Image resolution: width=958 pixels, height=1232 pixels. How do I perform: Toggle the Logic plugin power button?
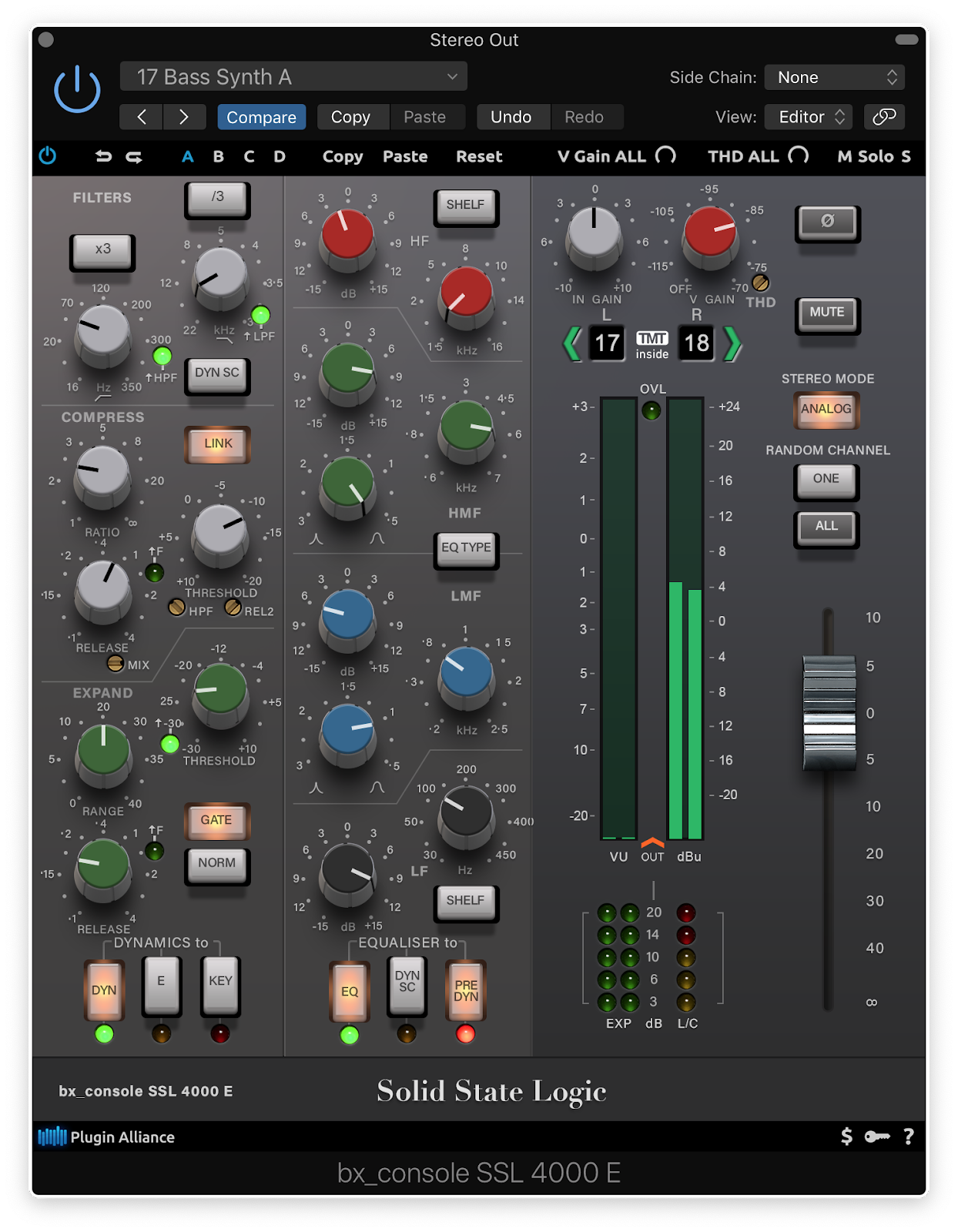(x=77, y=89)
